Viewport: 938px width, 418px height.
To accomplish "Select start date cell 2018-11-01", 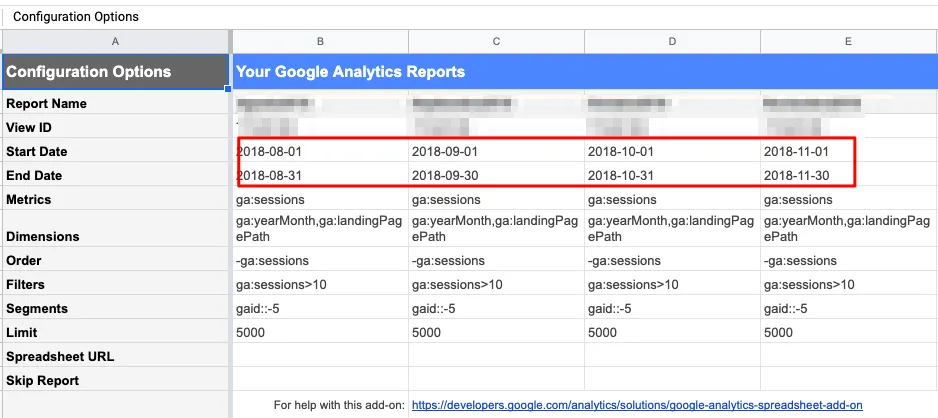I will (x=849, y=151).
